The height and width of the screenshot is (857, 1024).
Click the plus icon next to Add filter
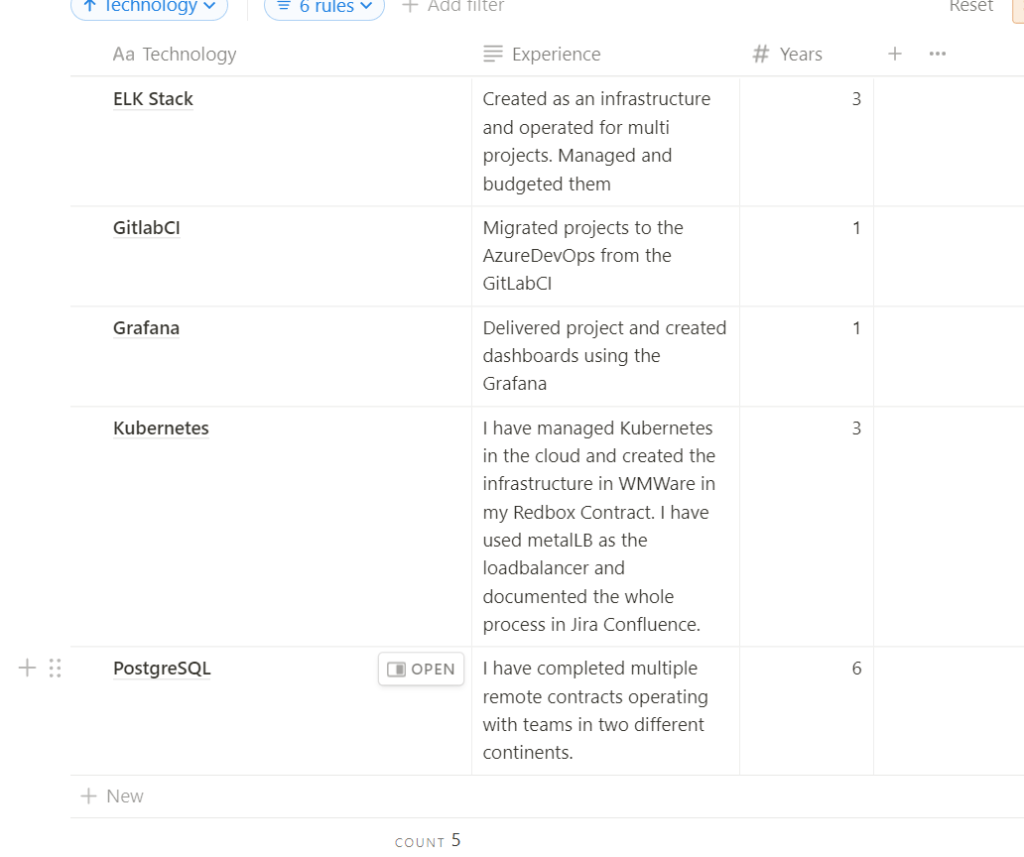409,6
